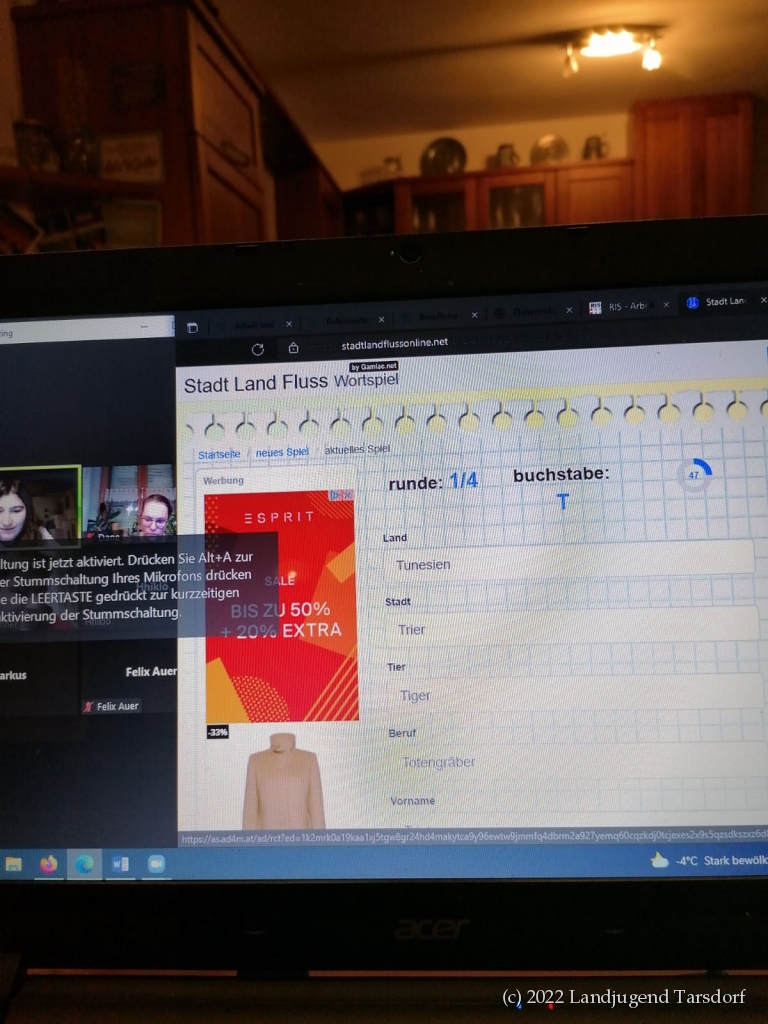Click the Felix Auer participant tile in Zoom
The height and width of the screenshot is (1024, 768).
click(x=129, y=679)
